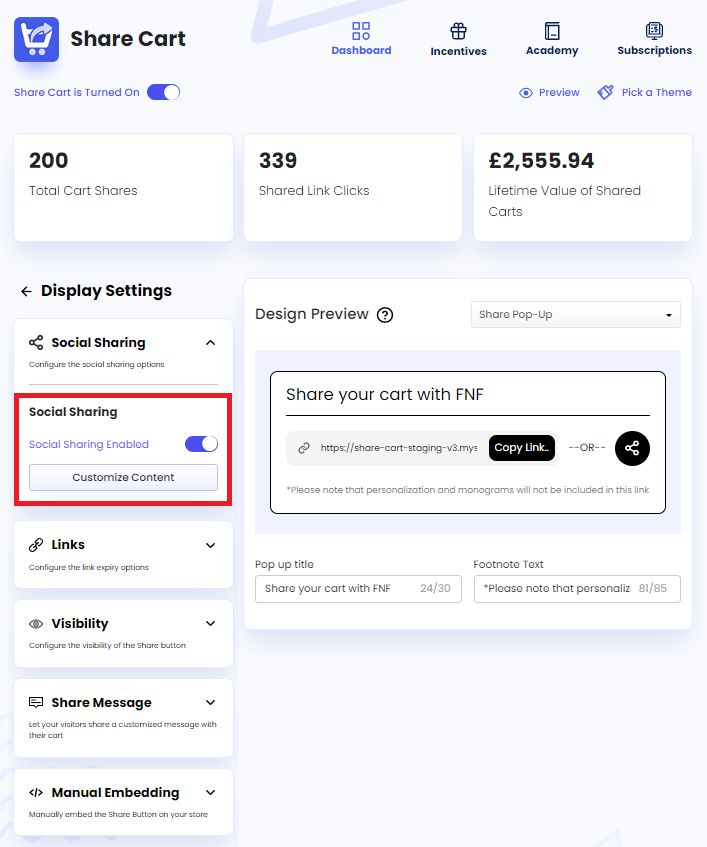The height and width of the screenshot is (847, 707).
Task: Click the Share Cart logo icon
Action: 36,40
